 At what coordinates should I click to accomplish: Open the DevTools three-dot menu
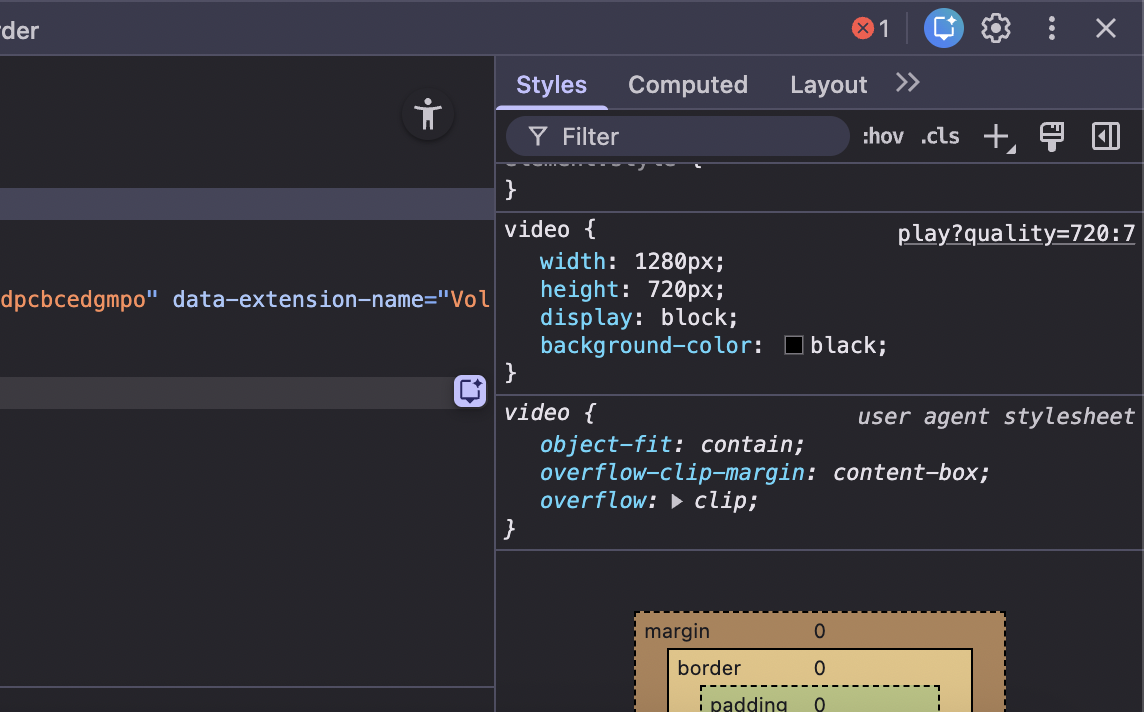click(x=1051, y=29)
